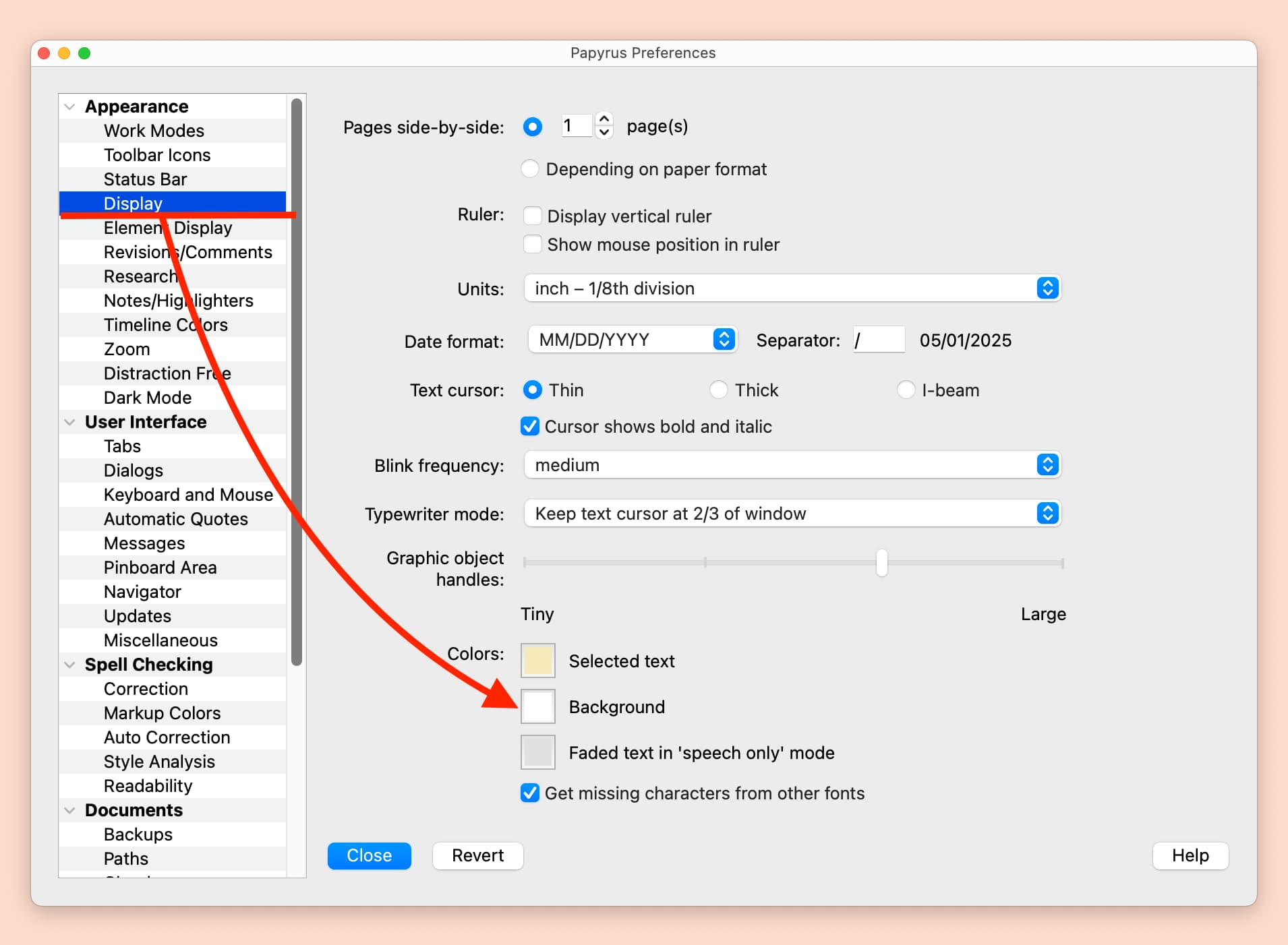Open Timeline Colors preferences
This screenshot has width=1288, height=945.
pyautogui.click(x=173, y=325)
